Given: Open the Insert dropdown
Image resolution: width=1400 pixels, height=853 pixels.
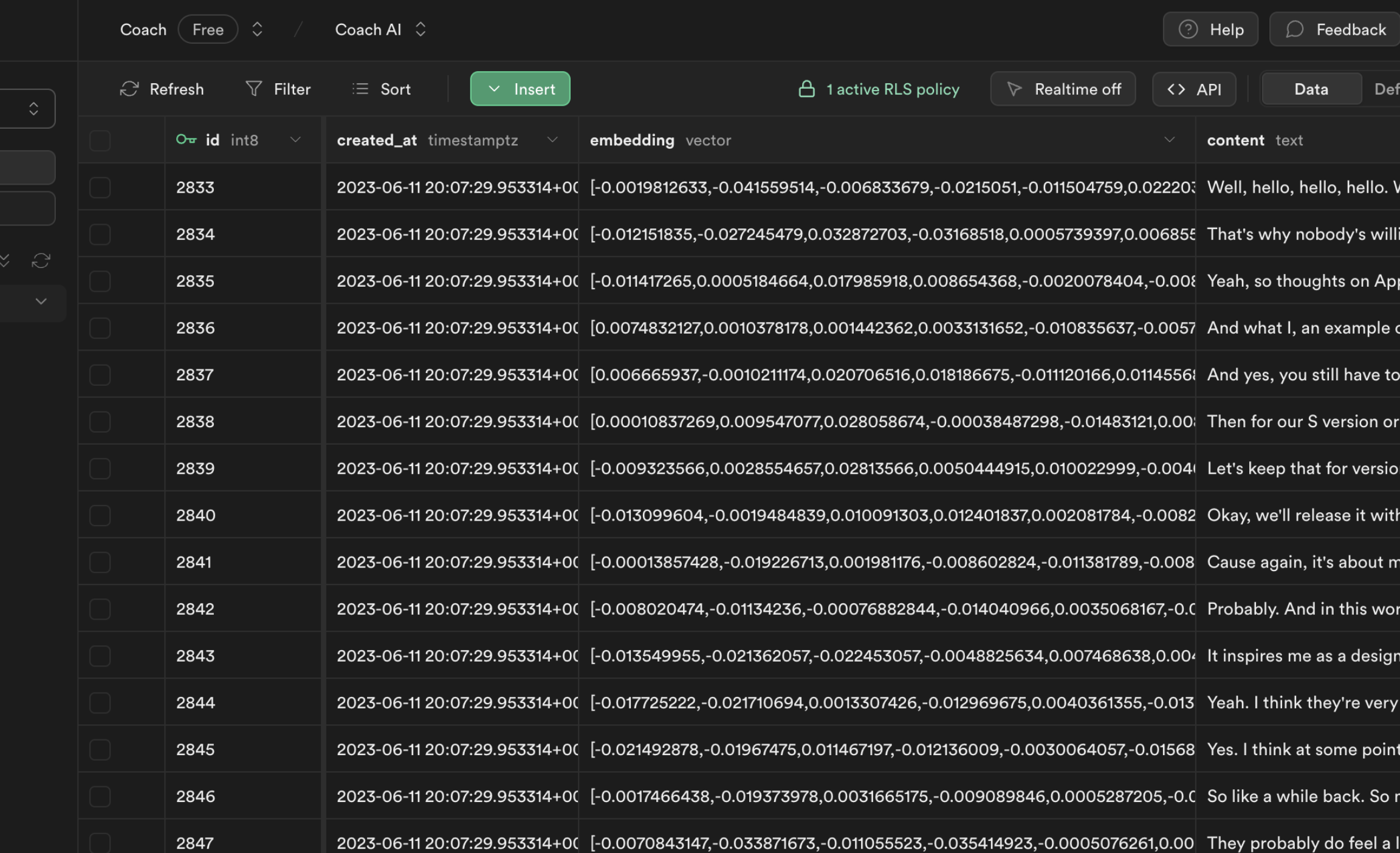Looking at the screenshot, I should (x=520, y=89).
